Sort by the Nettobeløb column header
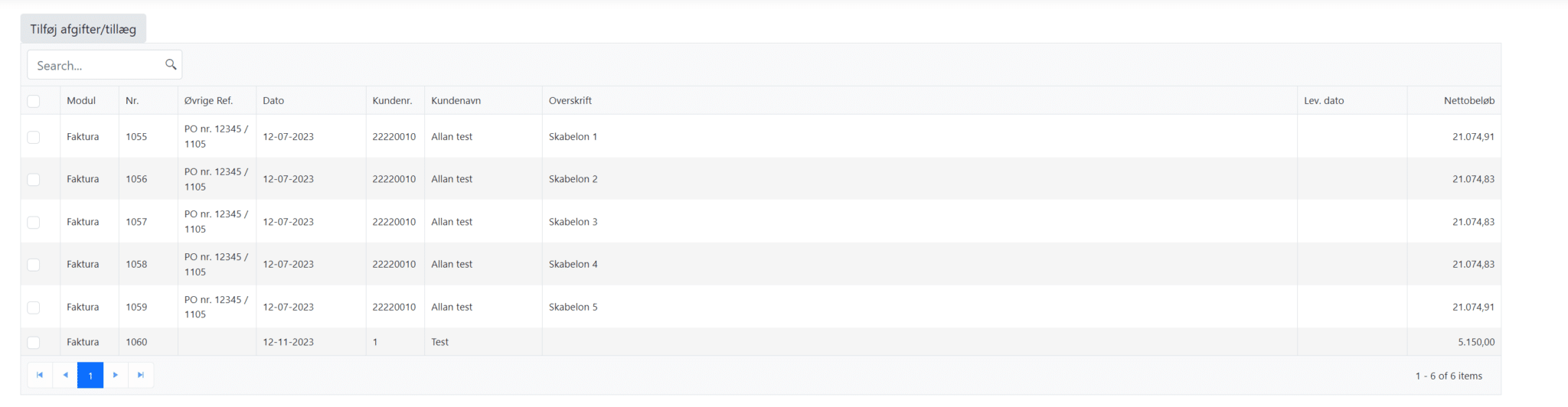Screen dimensions: 1568x407 click(1468, 101)
